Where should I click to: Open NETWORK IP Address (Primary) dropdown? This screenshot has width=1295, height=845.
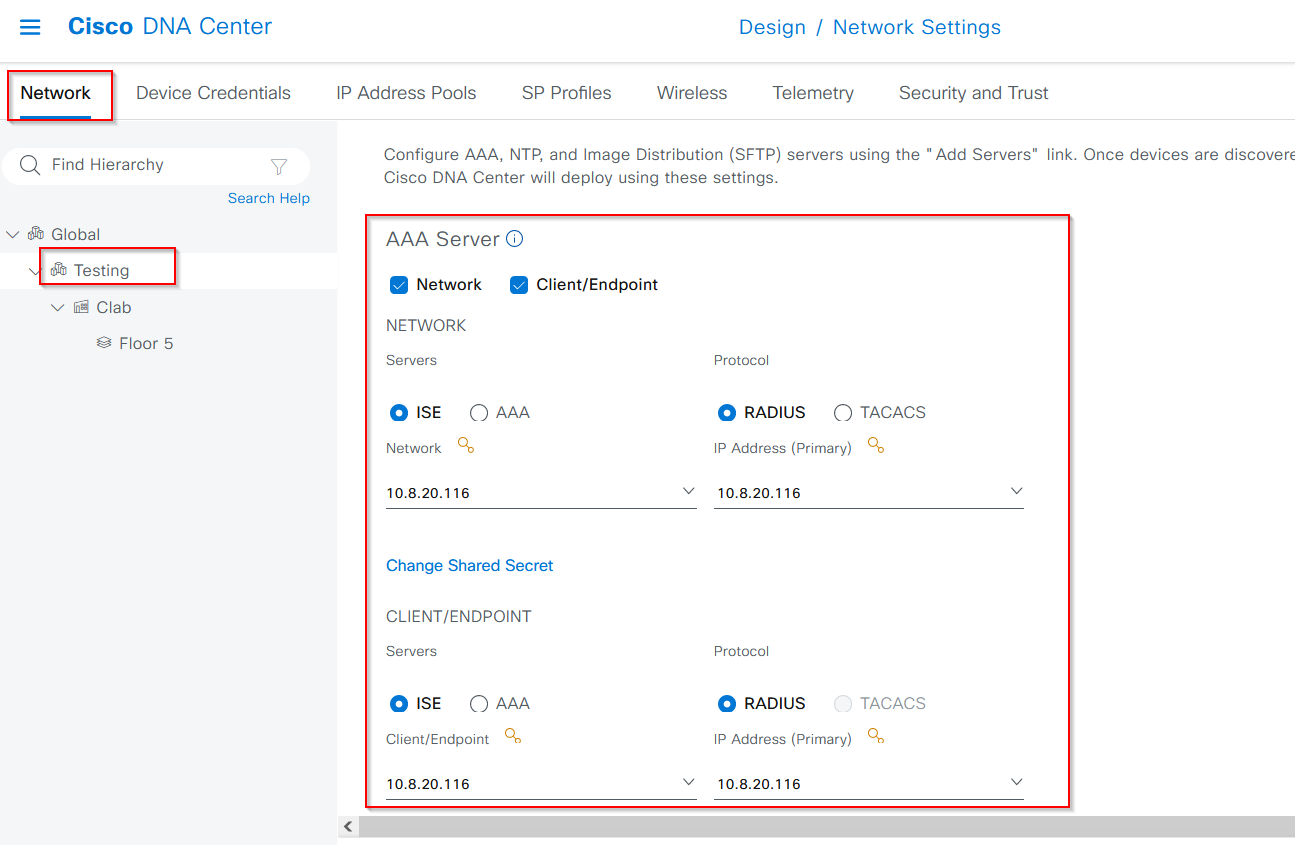(869, 492)
